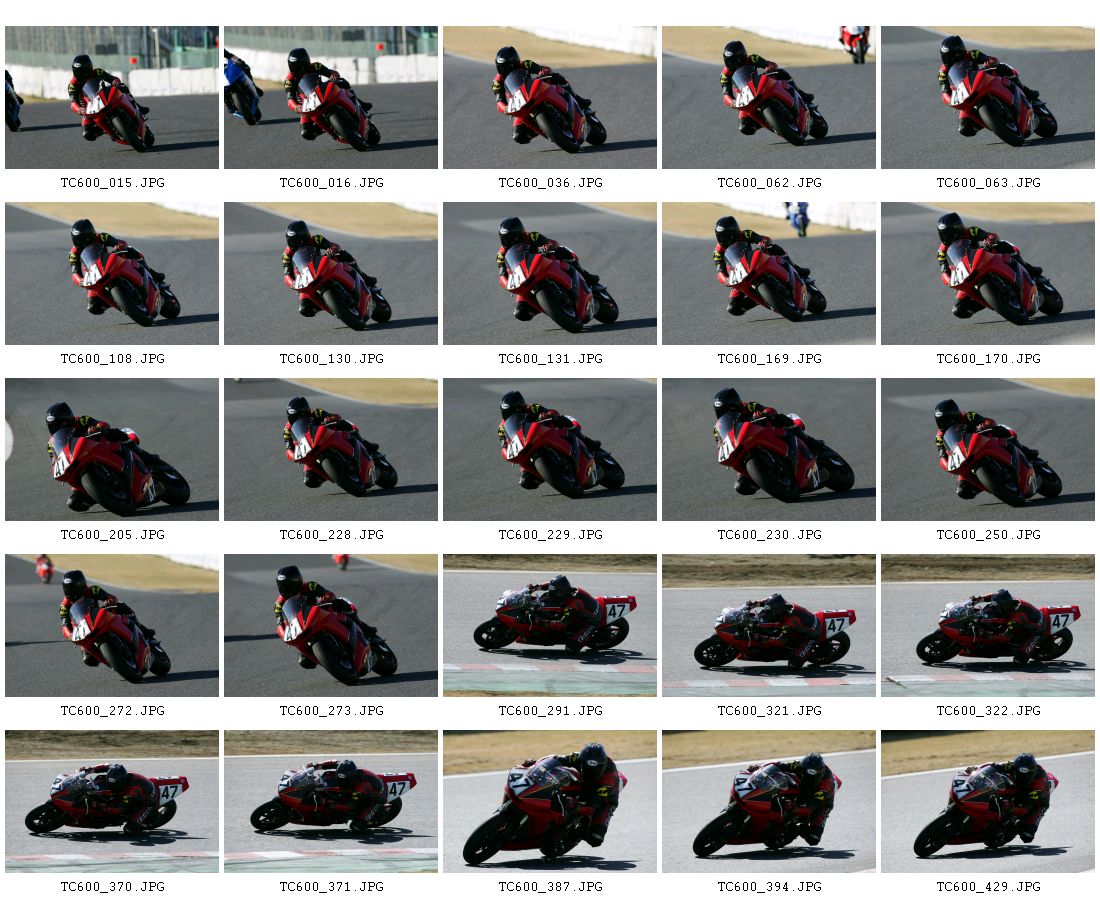
Task: Select the TC600_016.JPG photo thumbnail
Action: point(330,98)
